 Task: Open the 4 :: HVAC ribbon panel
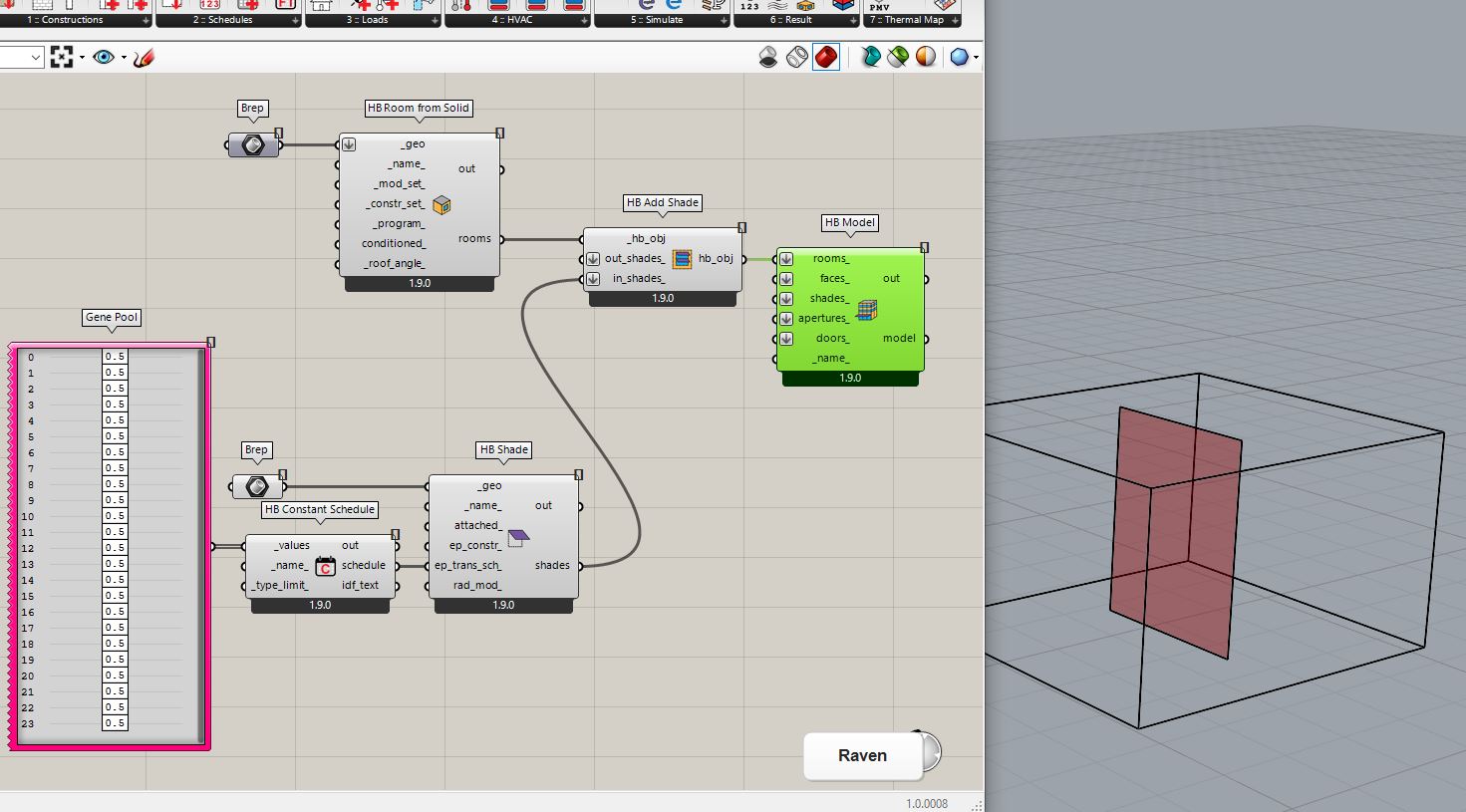point(511,20)
